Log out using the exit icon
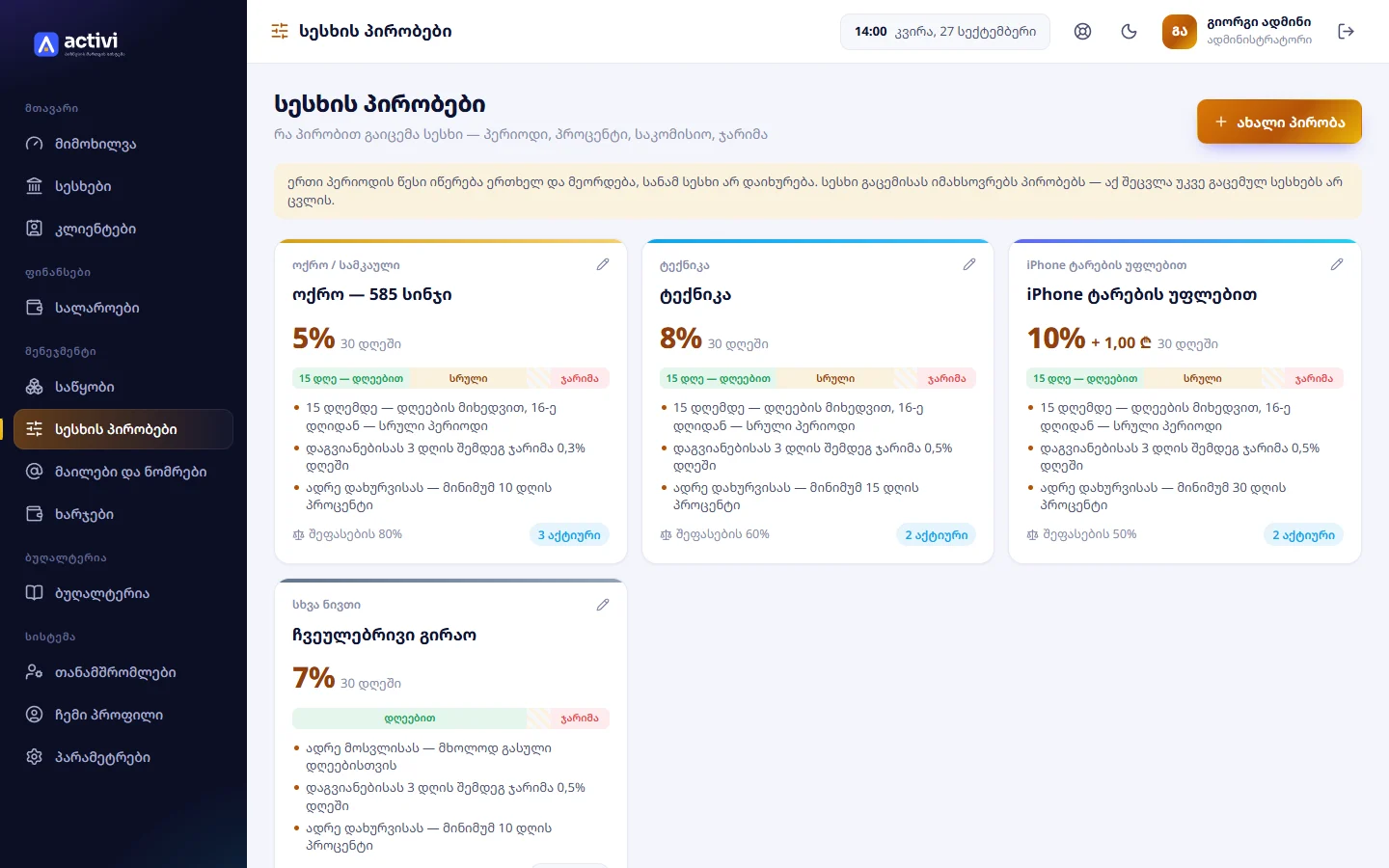This screenshot has width=1389, height=868. tap(1347, 32)
